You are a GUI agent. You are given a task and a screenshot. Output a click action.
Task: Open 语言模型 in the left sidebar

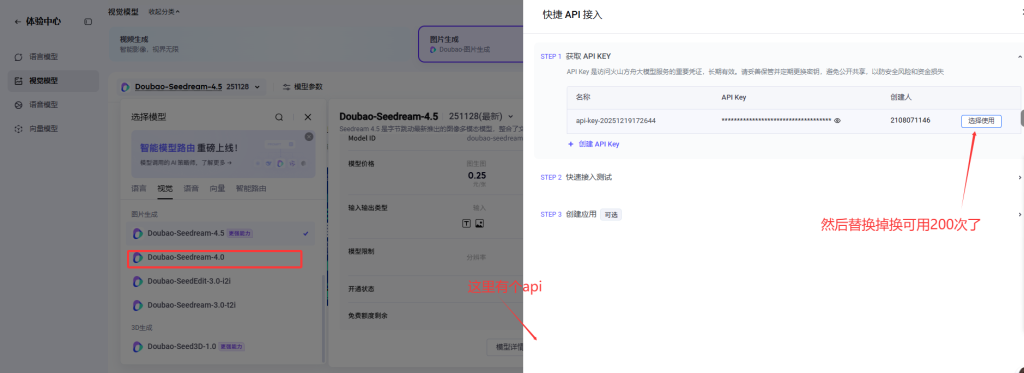coord(54,57)
